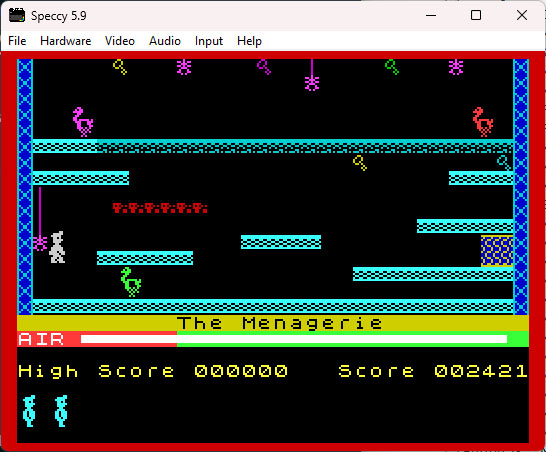546x452 pixels.
Task: Click the cyan platform directly above the exit portal
Action: (465, 226)
